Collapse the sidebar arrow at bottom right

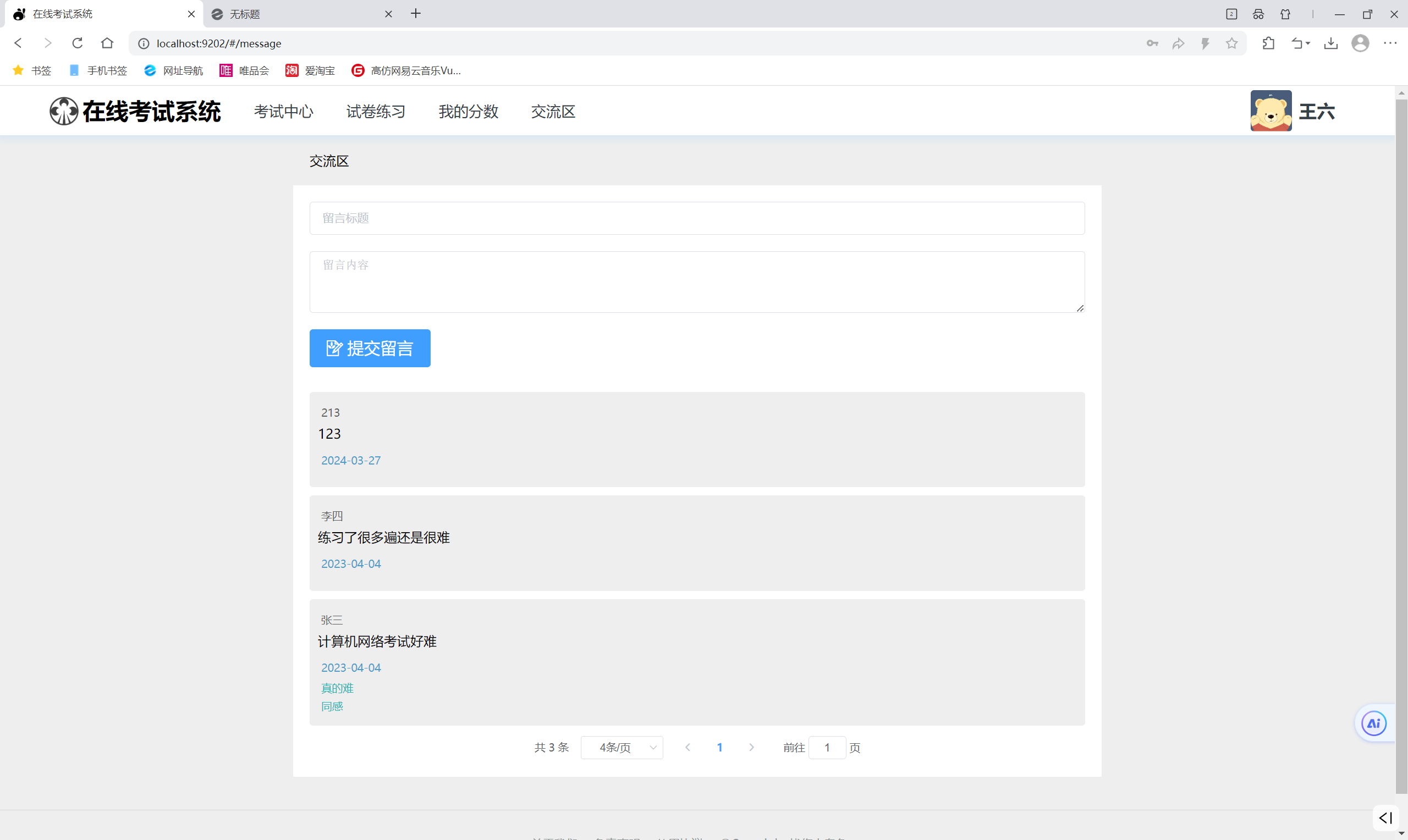click(1385, 817)
